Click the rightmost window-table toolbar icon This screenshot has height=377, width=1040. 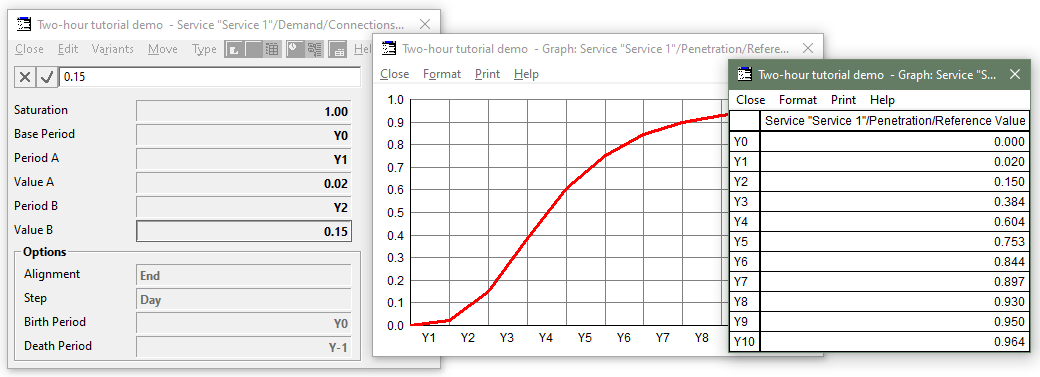tap(338, 49)
